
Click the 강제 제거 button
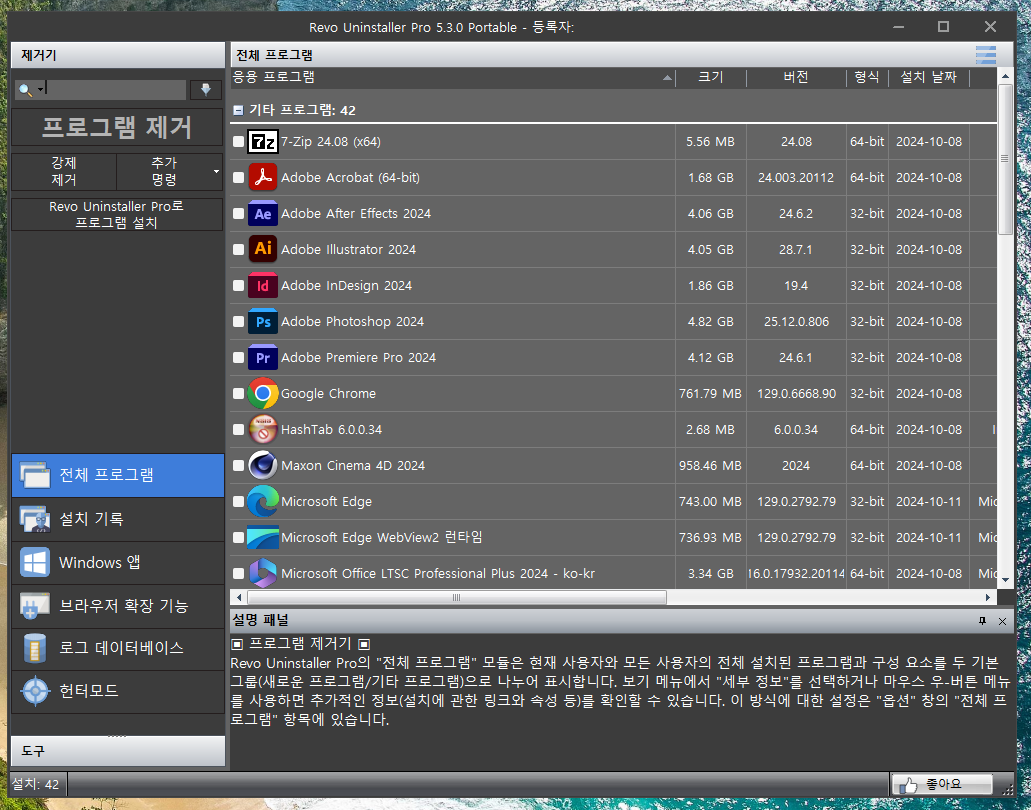click(64, 172)
